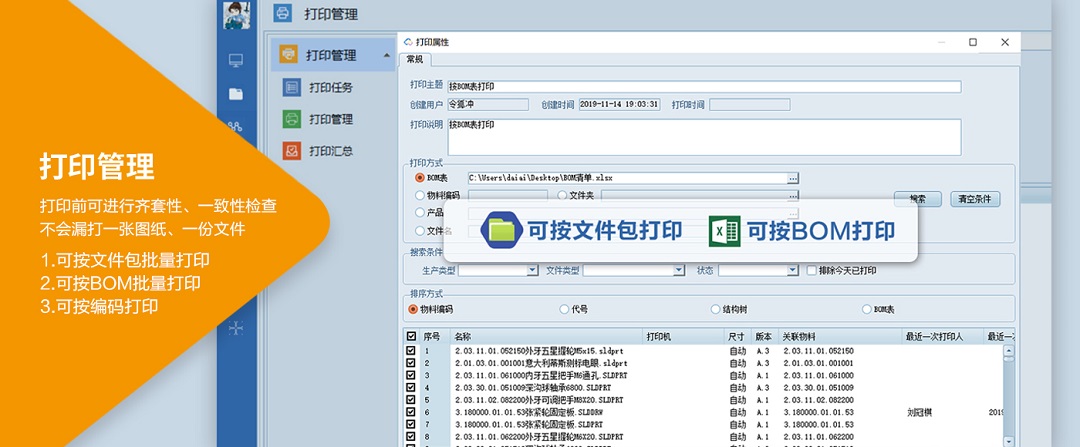
Task: Click the table scrollbar down arrow
Action: [1008, 441]
